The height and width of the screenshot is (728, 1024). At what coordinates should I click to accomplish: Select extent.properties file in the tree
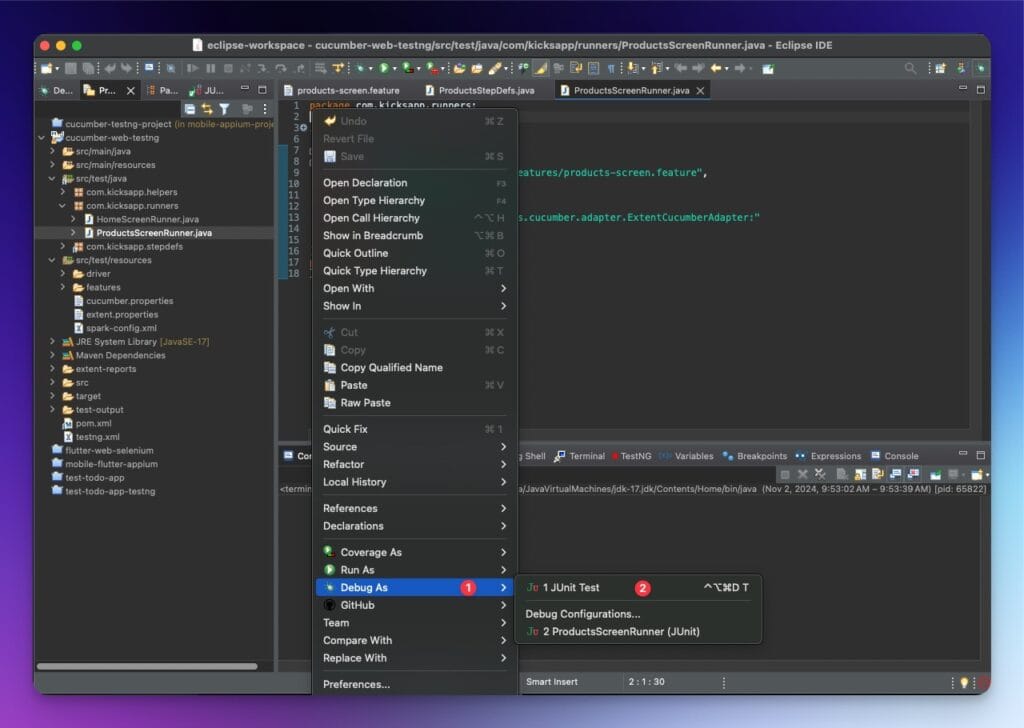point(121,314)
